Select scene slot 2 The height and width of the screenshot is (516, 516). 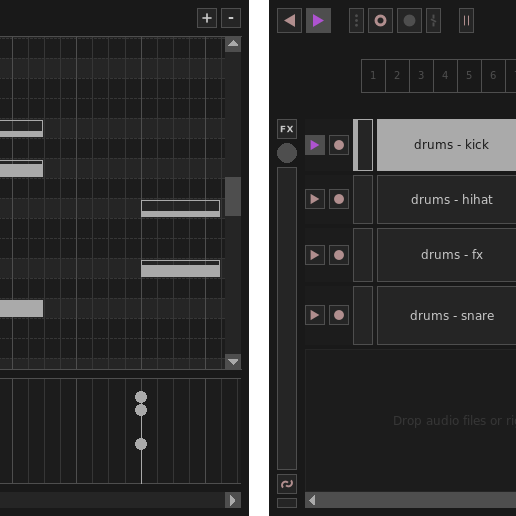click(x=397, y=76)
